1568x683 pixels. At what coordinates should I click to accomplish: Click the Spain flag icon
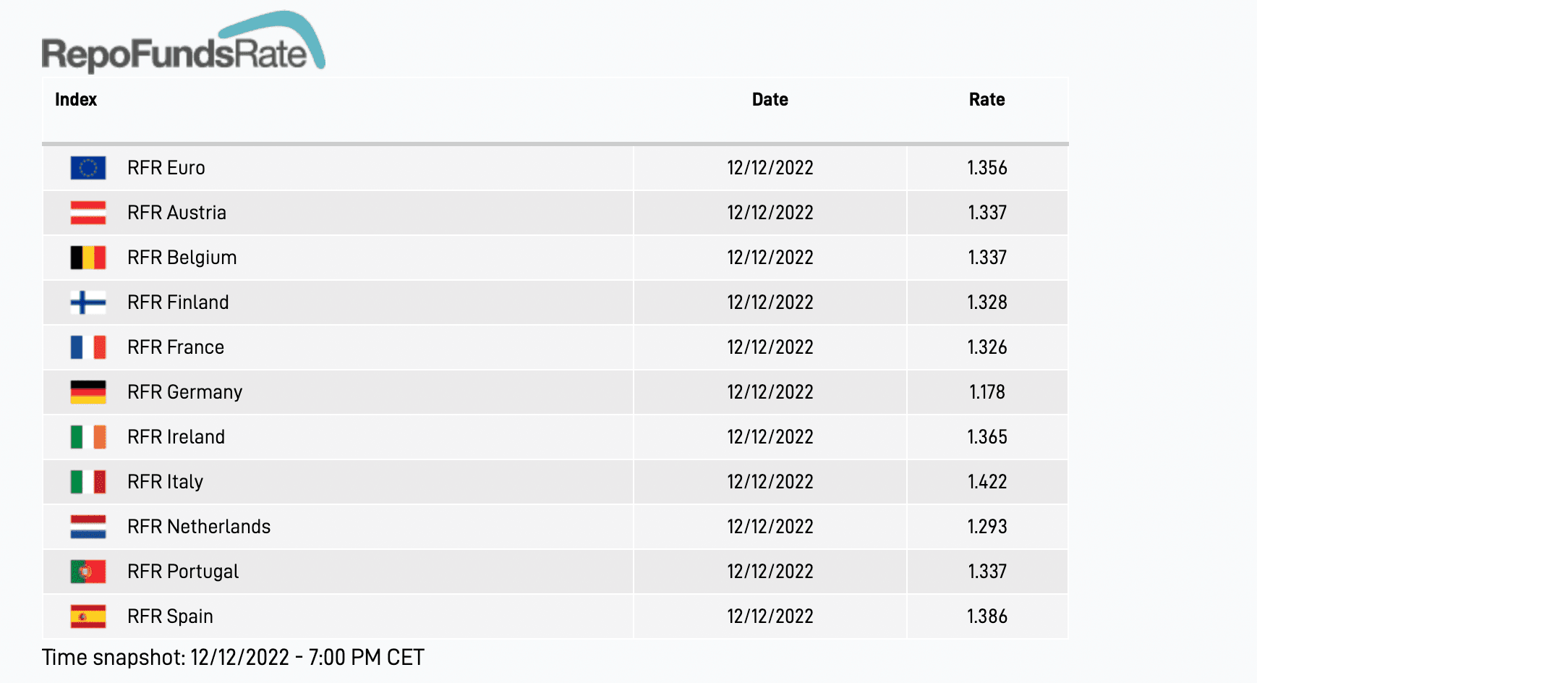click(x=88, y=616)
